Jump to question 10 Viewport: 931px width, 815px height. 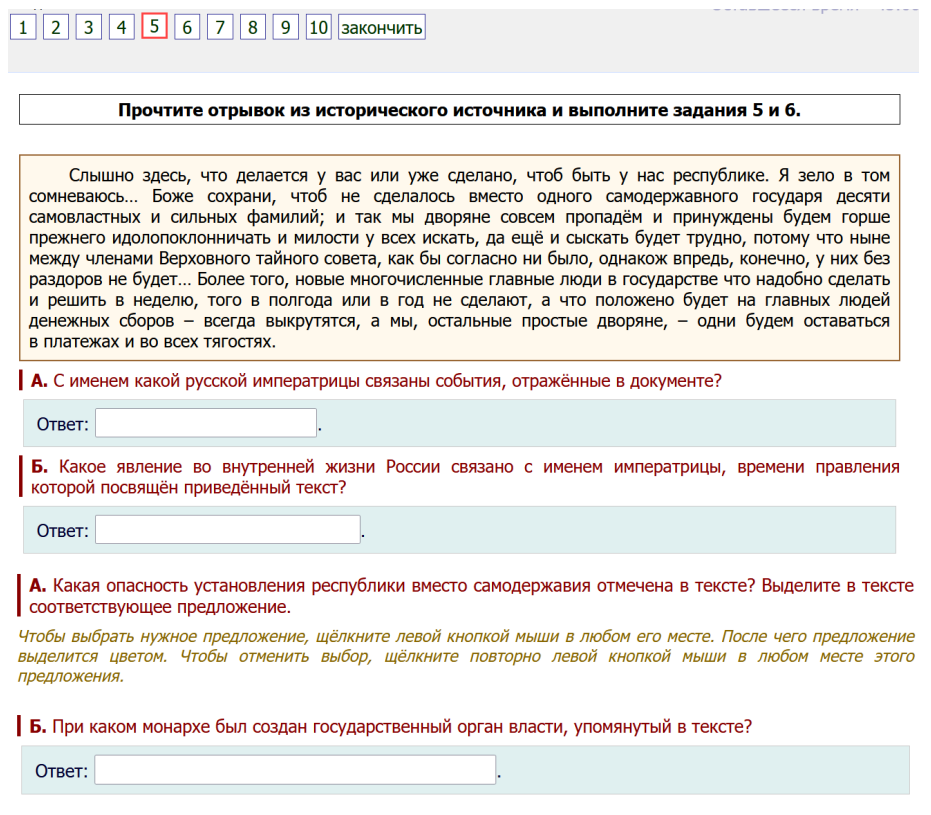[318, 27]
